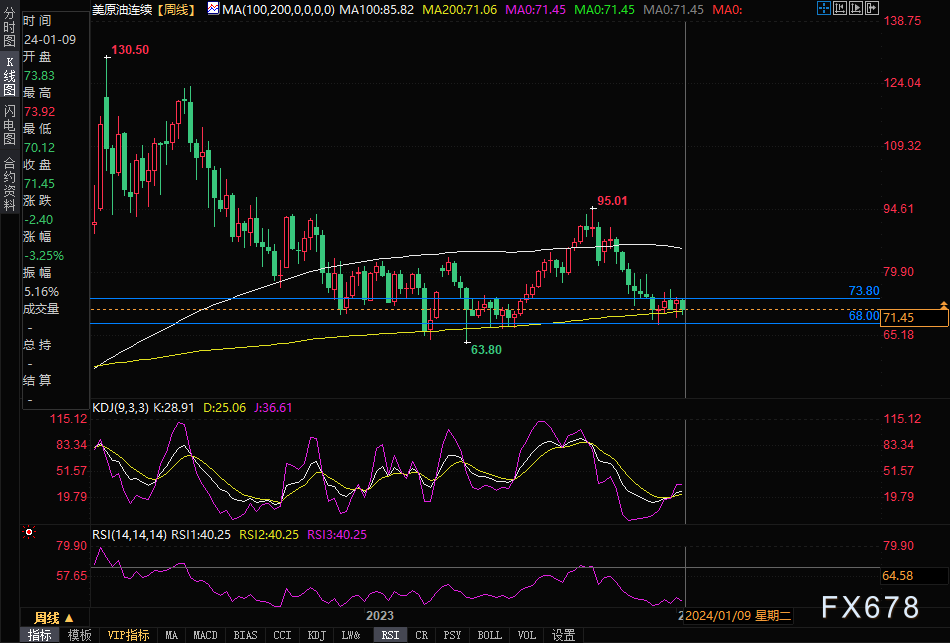950x643 pixels.
Task: Switch to the 模板 tab
Action: tap(80, 635)
